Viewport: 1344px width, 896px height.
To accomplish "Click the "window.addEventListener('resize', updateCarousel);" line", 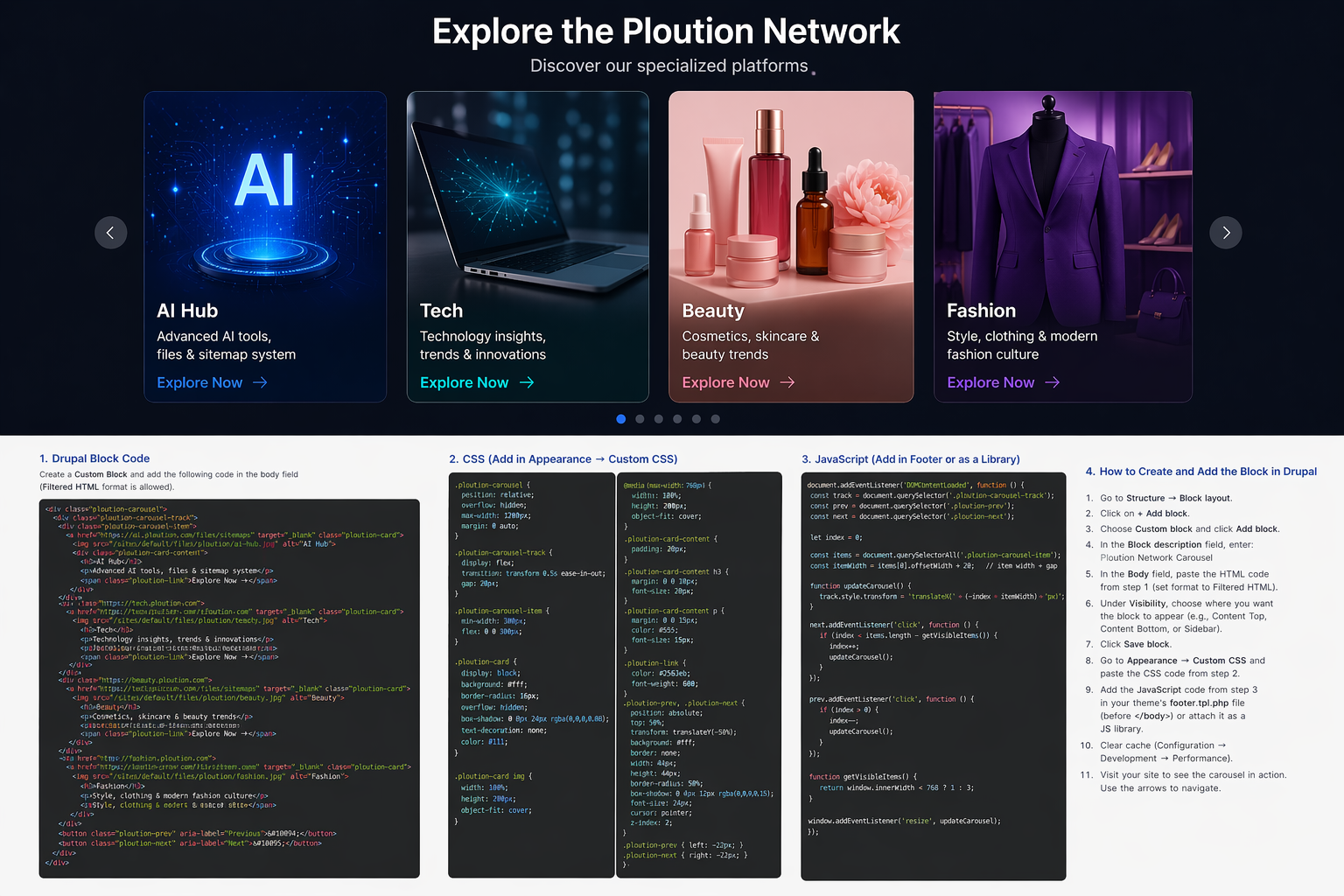I will pos(904,822).
